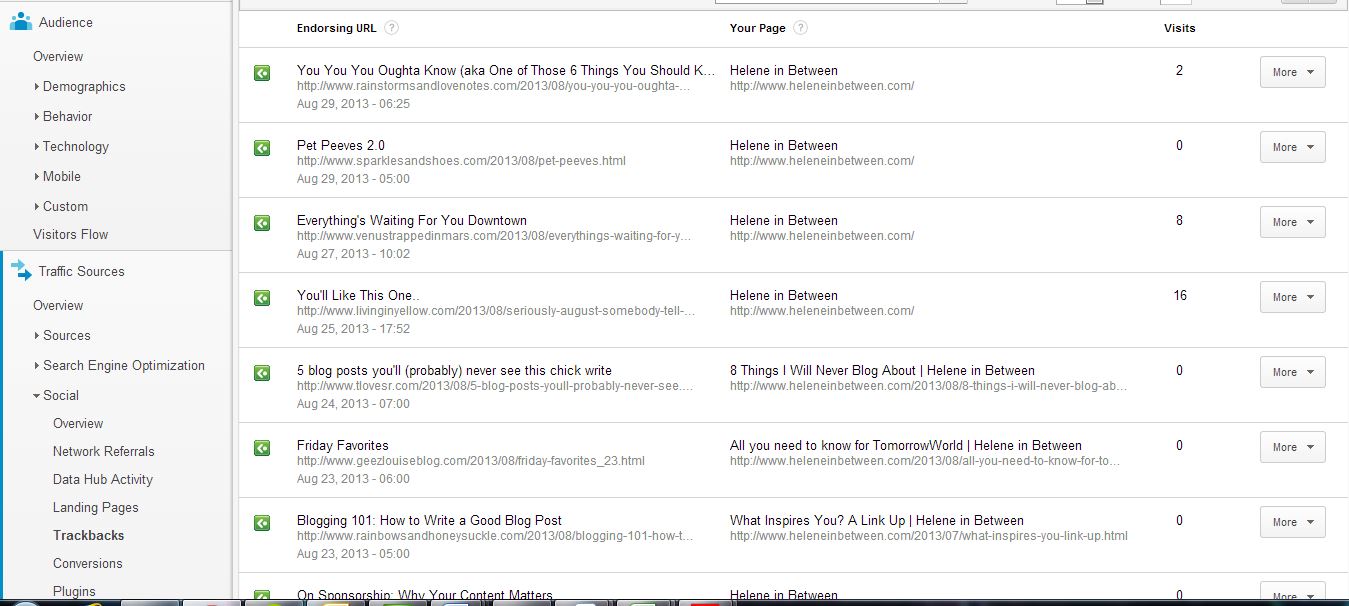Expand the Sources section
The width and height of the screenshot is (1349, 606).
(x=62, y=336)
